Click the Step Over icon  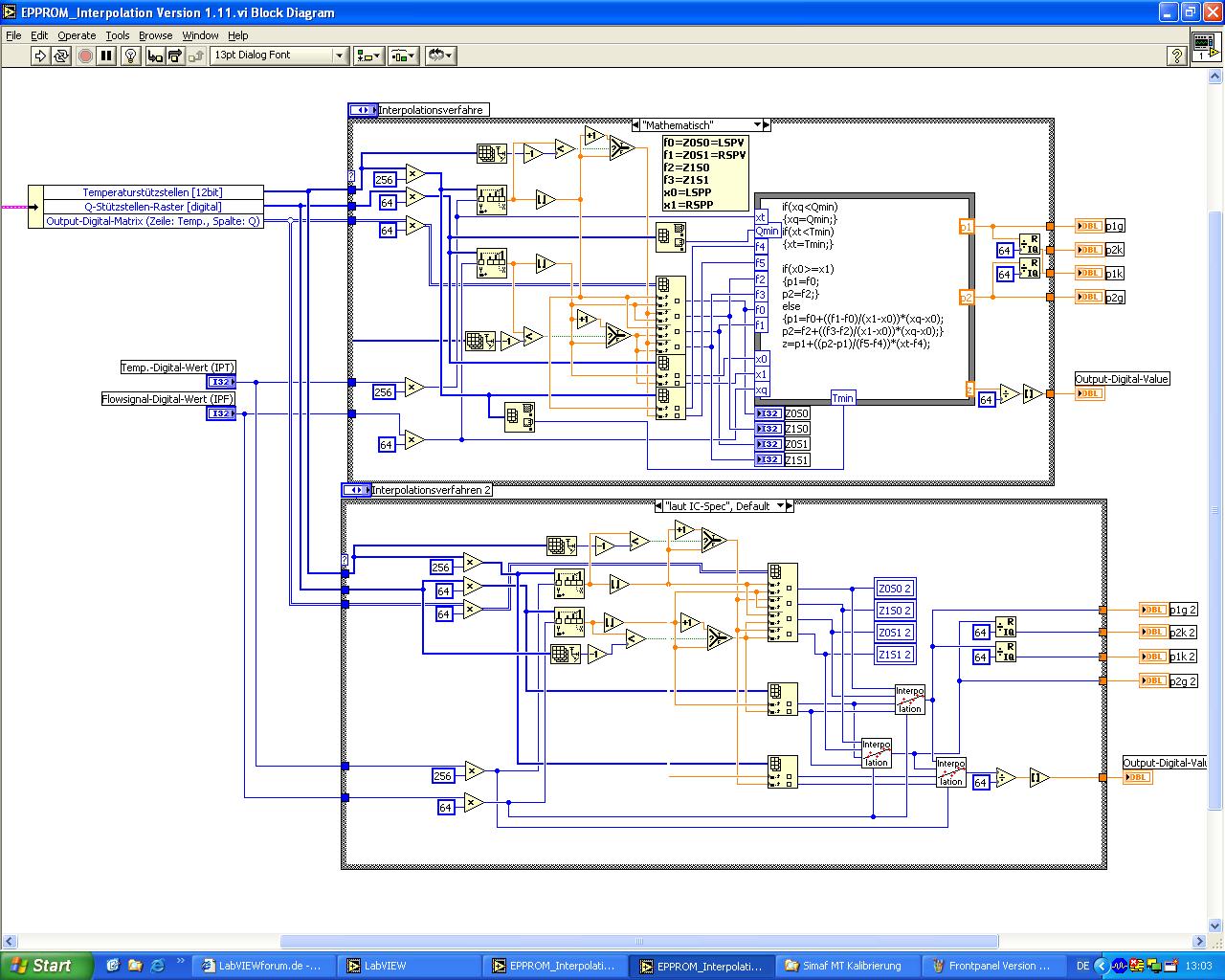(x=175, y=56)
